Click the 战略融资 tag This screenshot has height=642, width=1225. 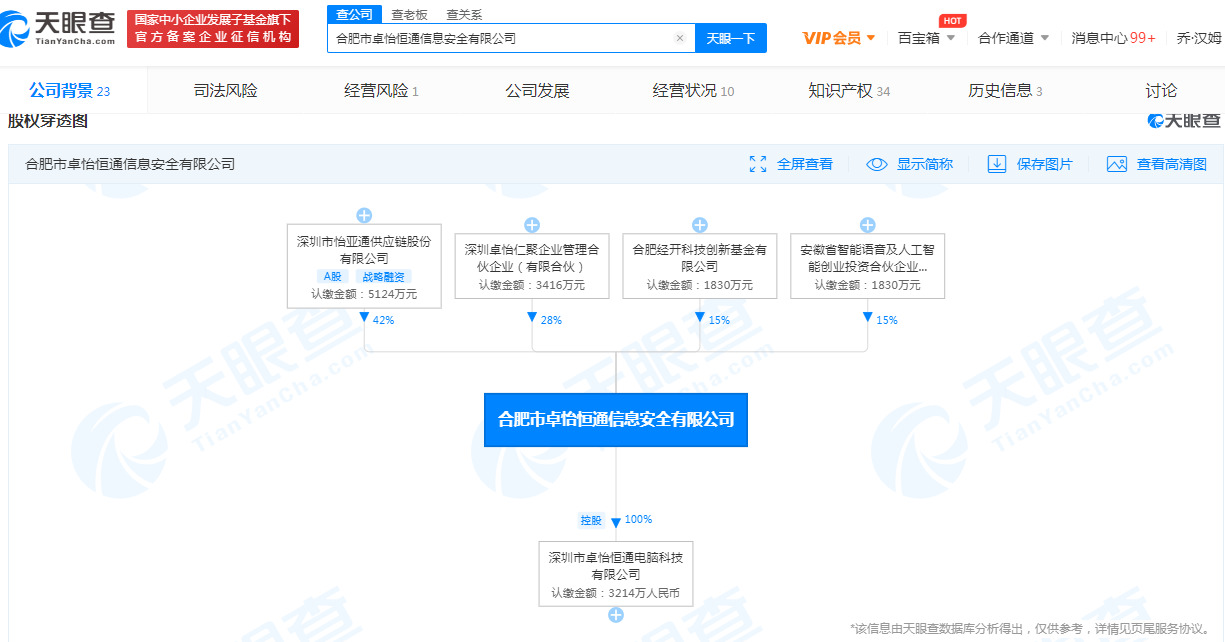(x=383, y=276)
